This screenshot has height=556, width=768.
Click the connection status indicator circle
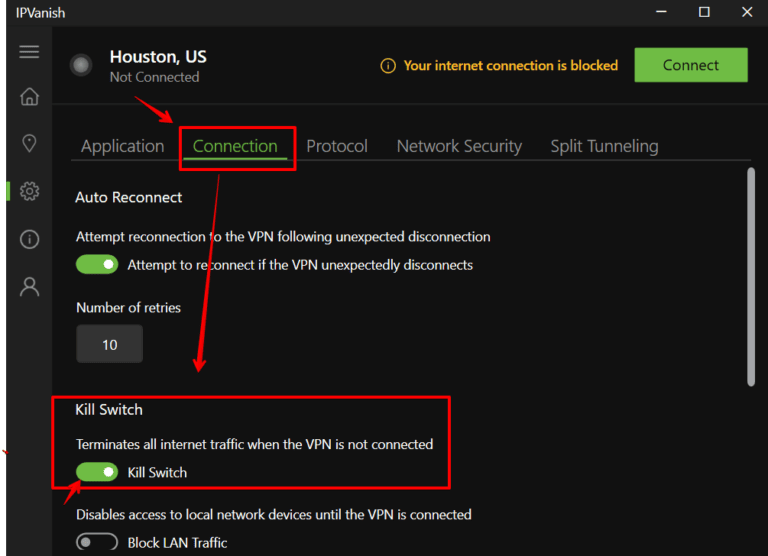tap(81, 65)
